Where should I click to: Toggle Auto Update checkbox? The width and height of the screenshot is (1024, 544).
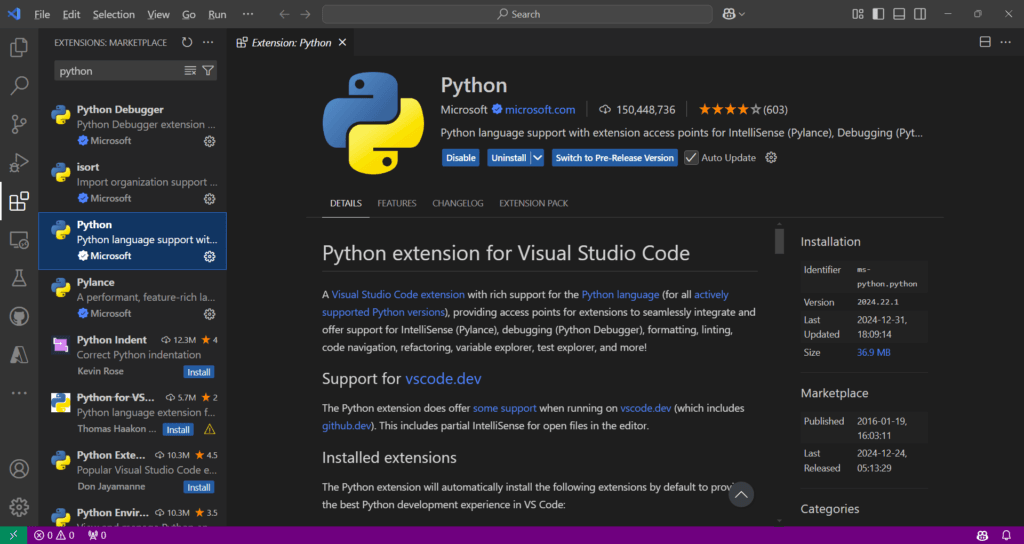click(691, 157)
